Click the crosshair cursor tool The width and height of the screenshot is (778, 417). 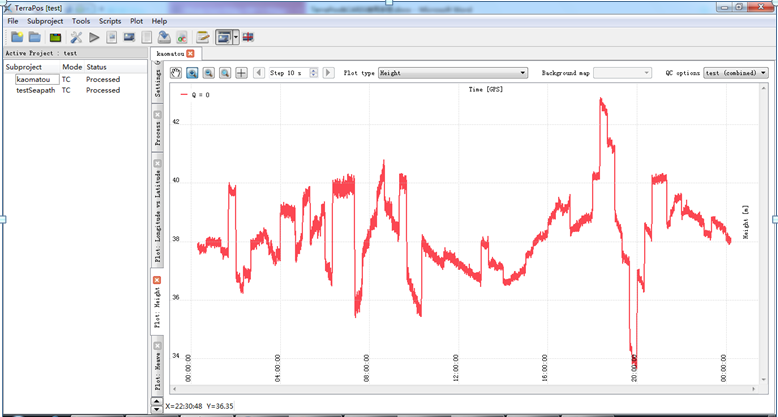241,73
